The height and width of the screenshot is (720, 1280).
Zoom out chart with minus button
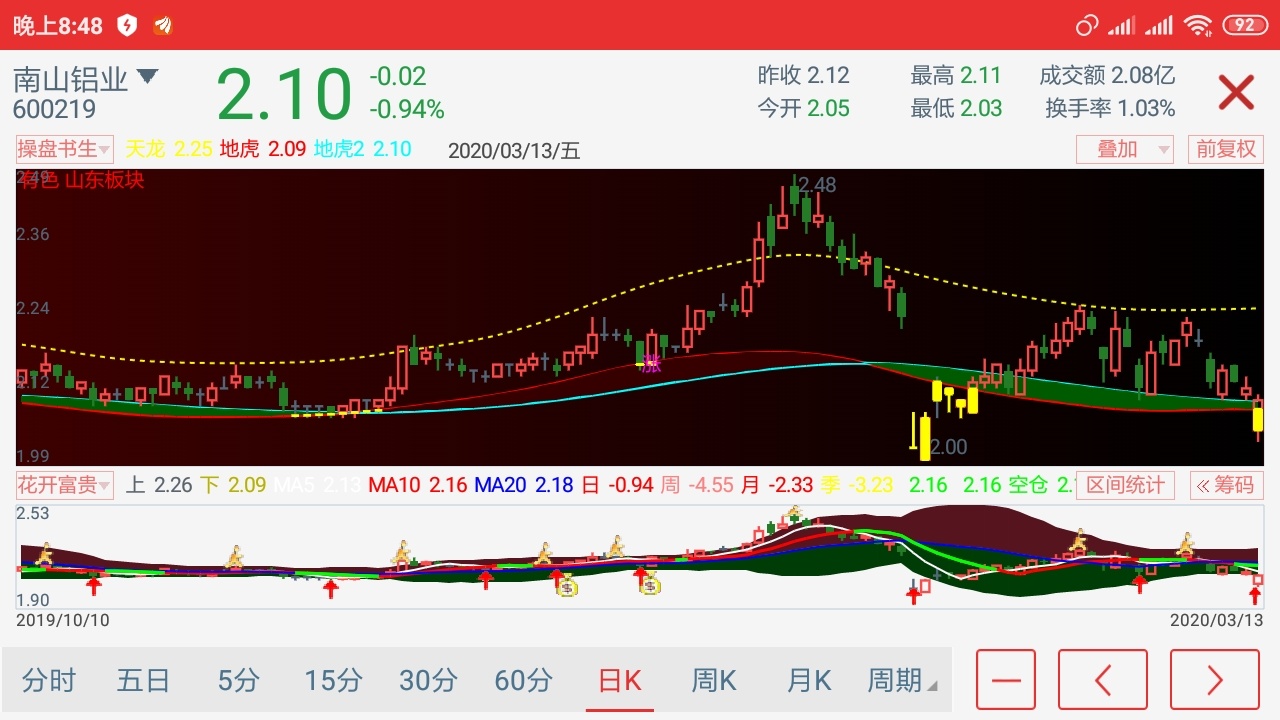1006,680
